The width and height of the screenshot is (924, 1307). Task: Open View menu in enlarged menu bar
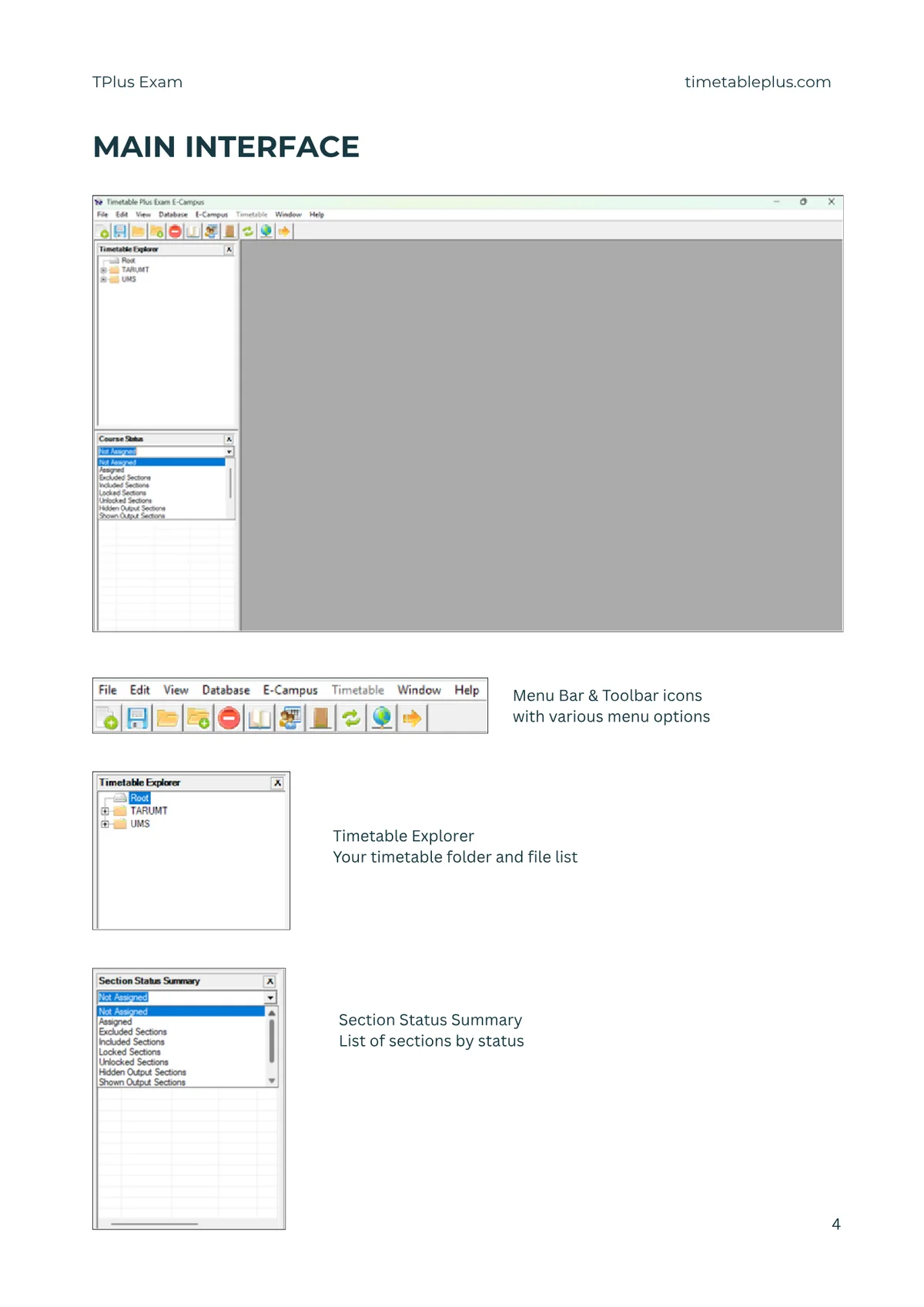(x=176, y=690)
